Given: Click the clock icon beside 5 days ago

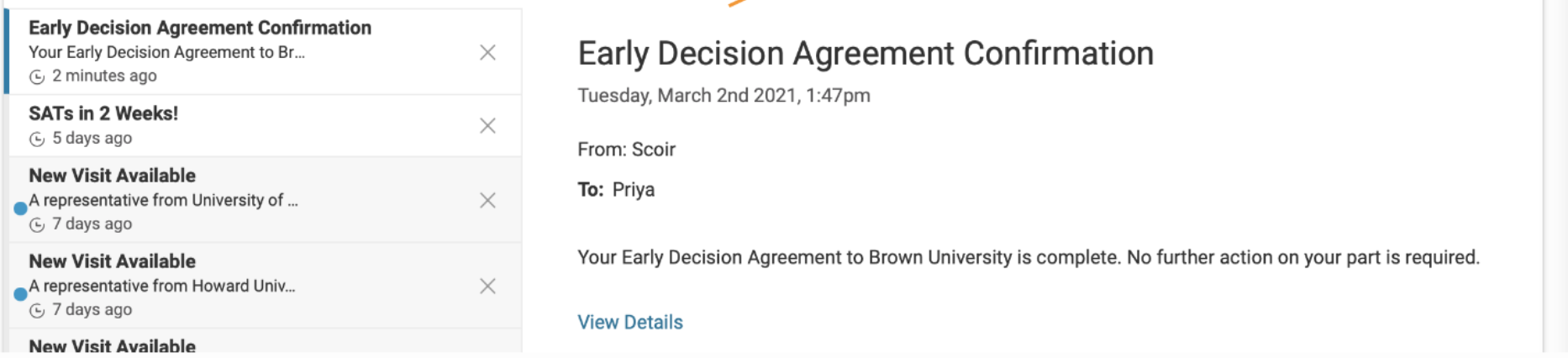Looking at the screenshot, I should [37, 139].
